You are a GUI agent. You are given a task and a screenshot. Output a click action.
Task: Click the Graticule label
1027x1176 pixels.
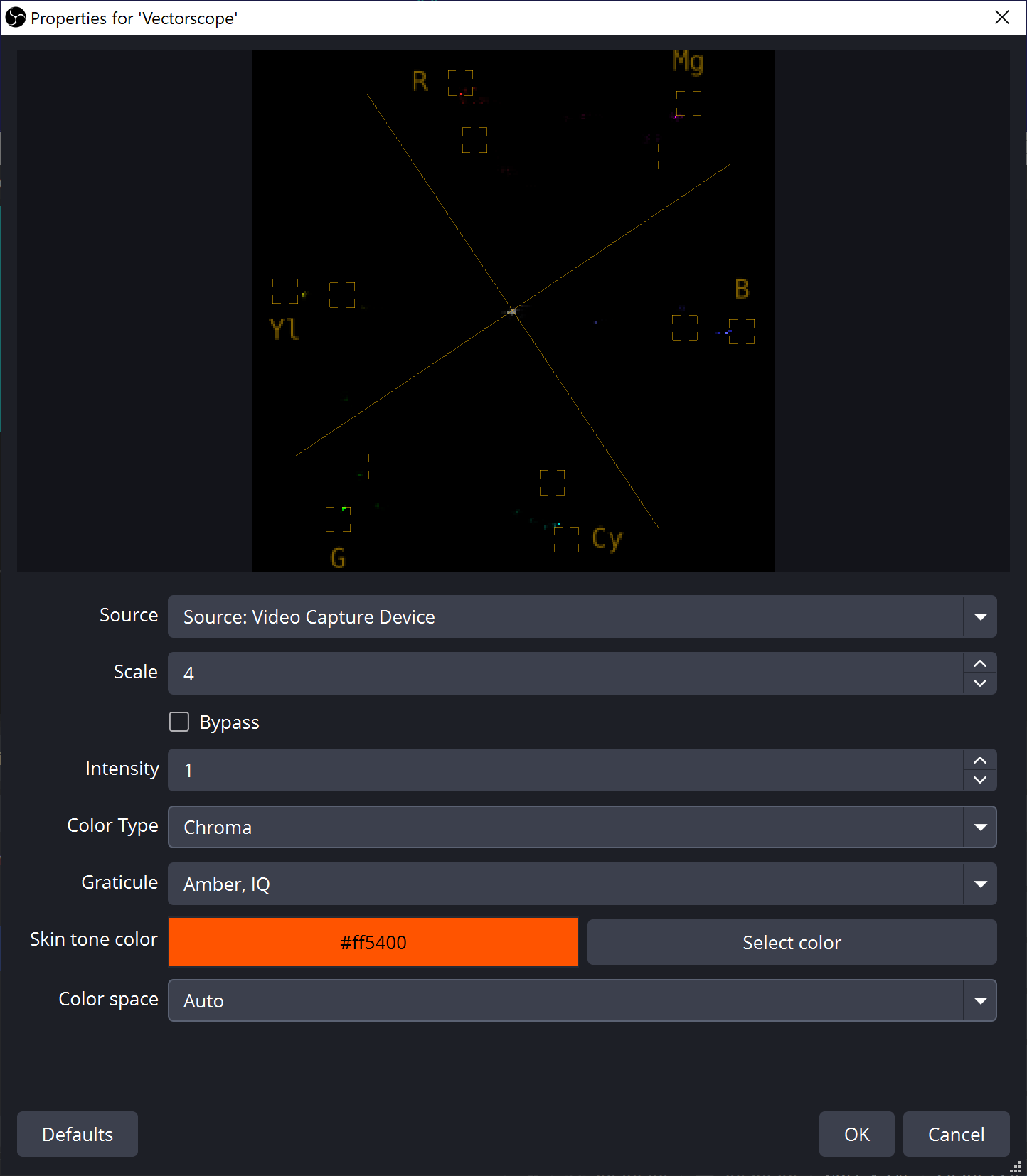pos(119,882)
